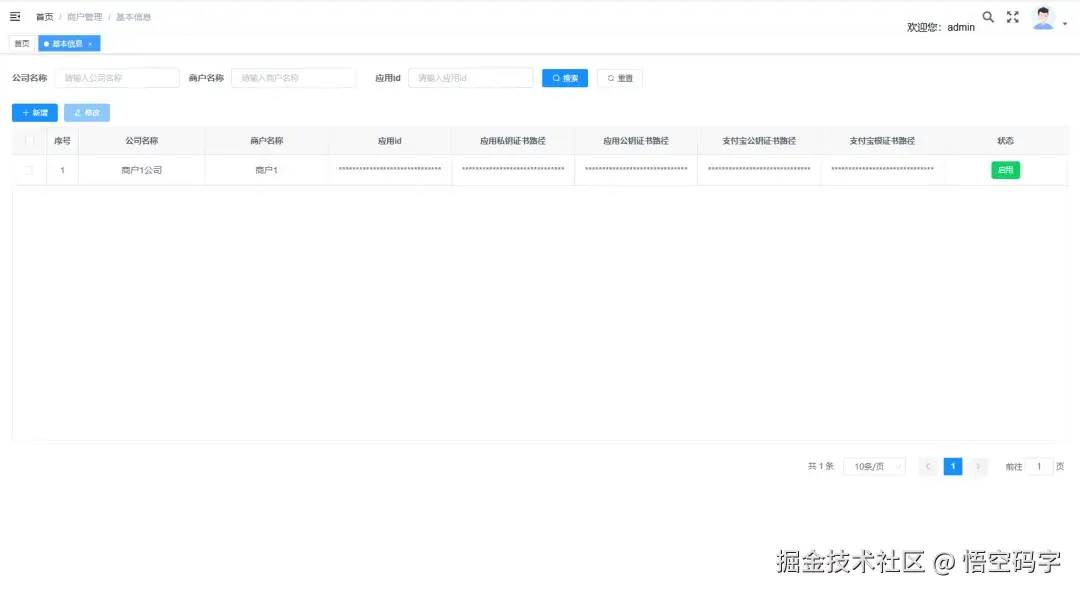Viewport: 1080px width, 594px height.
Task: Toggle fullscreen mode icon
Action: pyautogui.click(x=1012, y=16)
